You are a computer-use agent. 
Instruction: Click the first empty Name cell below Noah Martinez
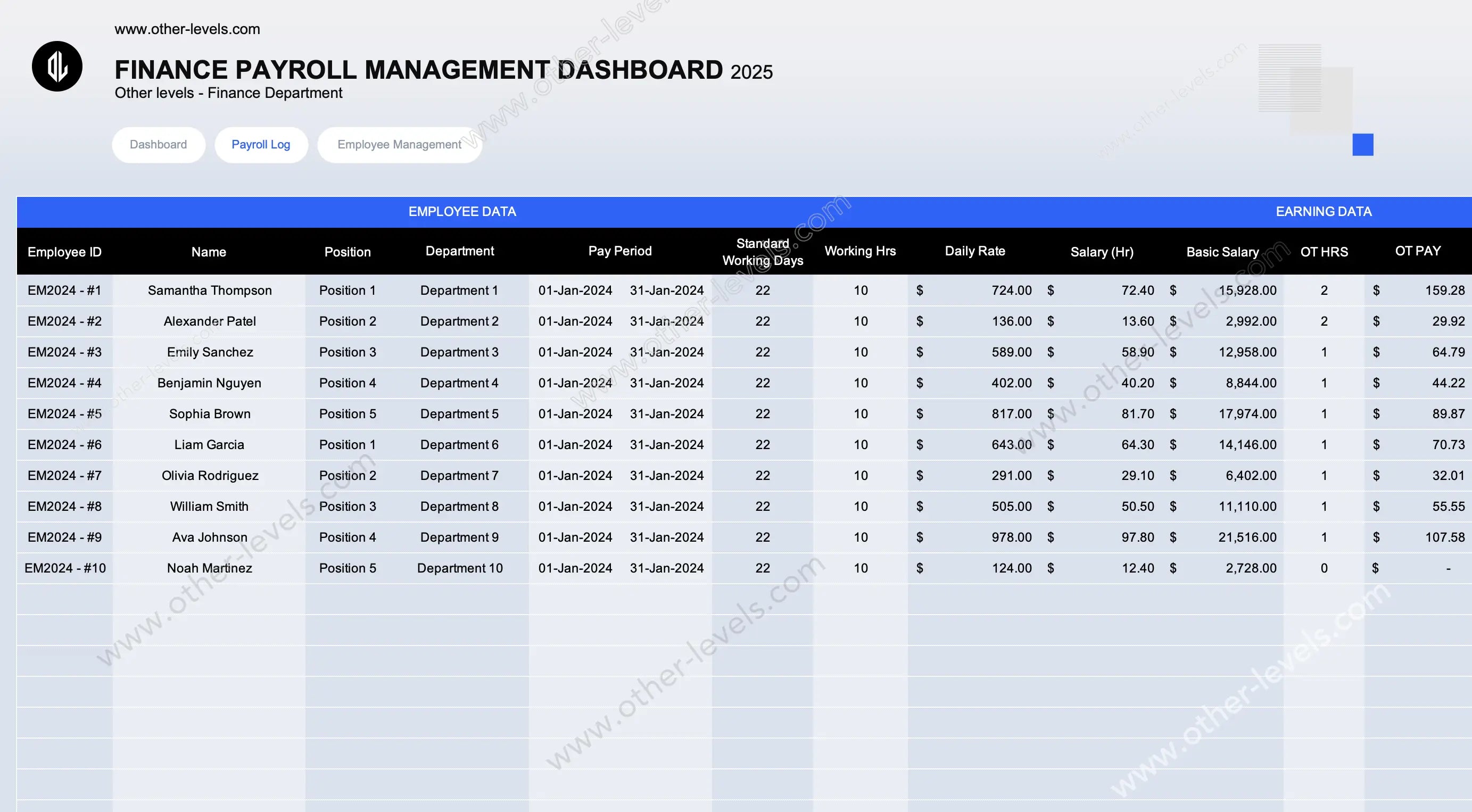coord(209,599)
